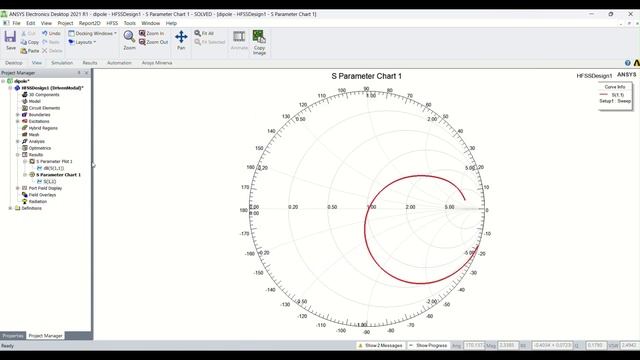Click the Paste icon in the ribbon
This screenshot has width=640, height=360.
tap(24, 51)
